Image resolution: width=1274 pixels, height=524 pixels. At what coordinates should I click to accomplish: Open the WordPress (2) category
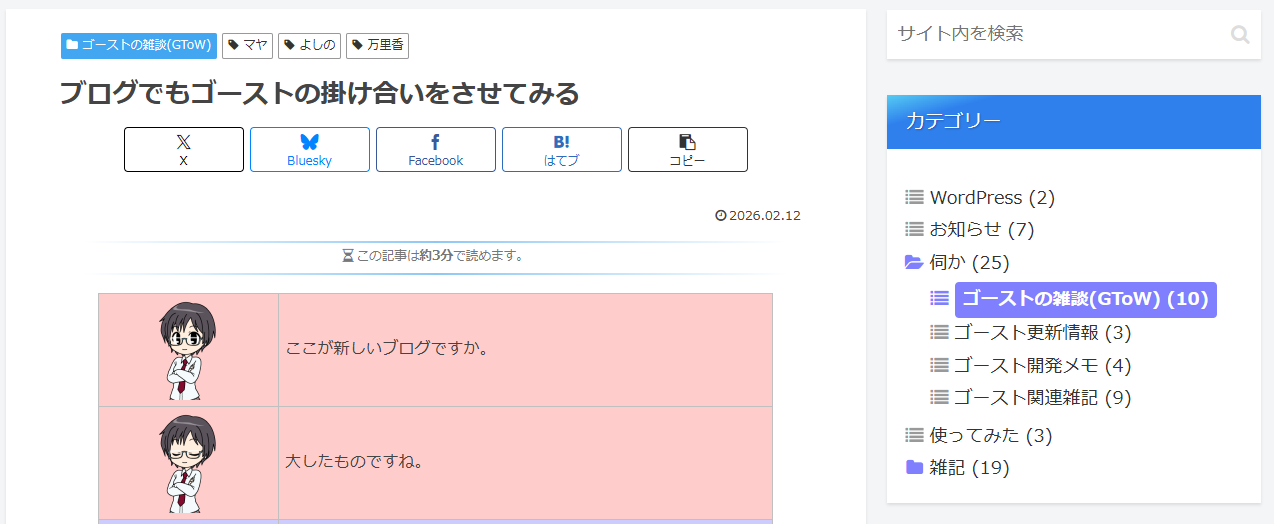992,198
